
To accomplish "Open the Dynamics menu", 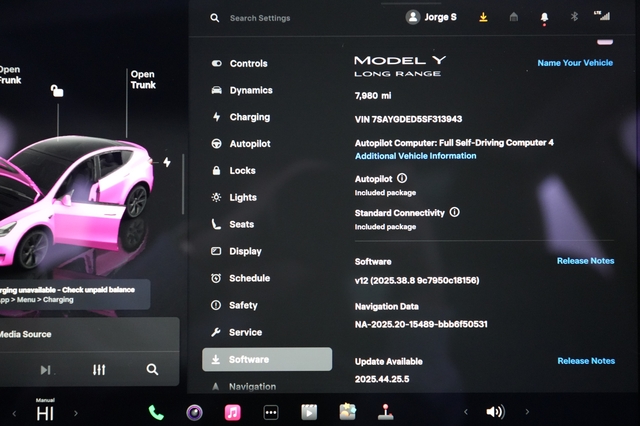I will click(x=242, y=90).
